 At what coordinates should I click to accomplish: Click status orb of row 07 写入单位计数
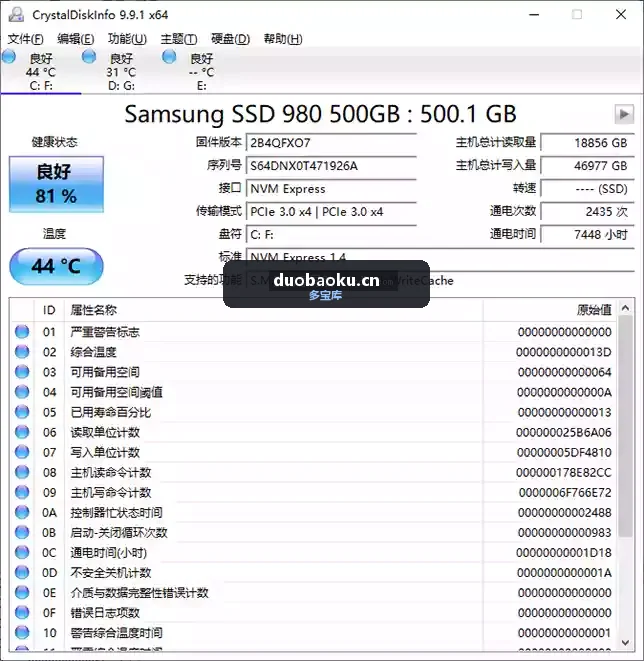[22, 452]
